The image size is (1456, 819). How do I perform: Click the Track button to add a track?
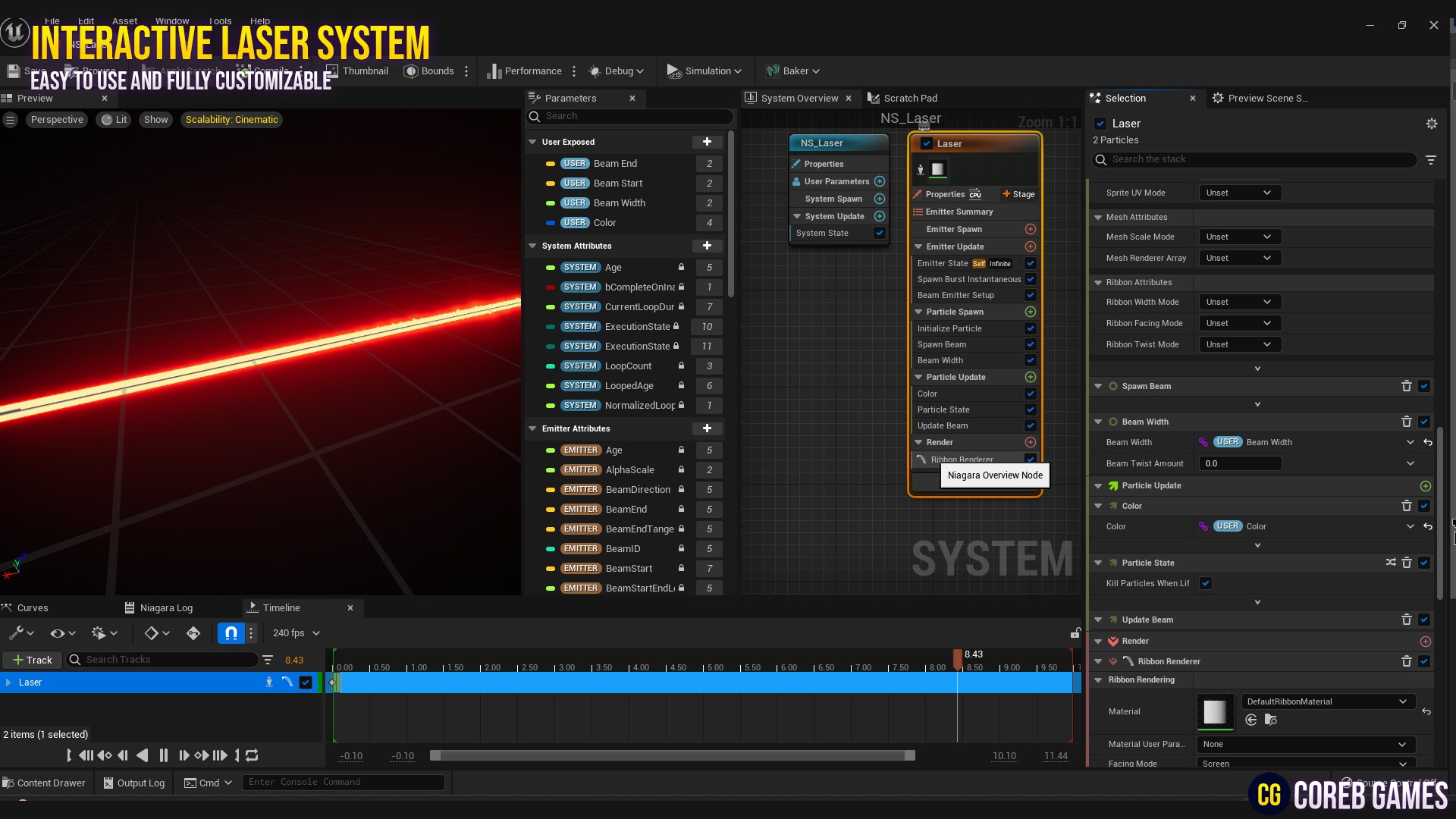(x=32, y=660)
